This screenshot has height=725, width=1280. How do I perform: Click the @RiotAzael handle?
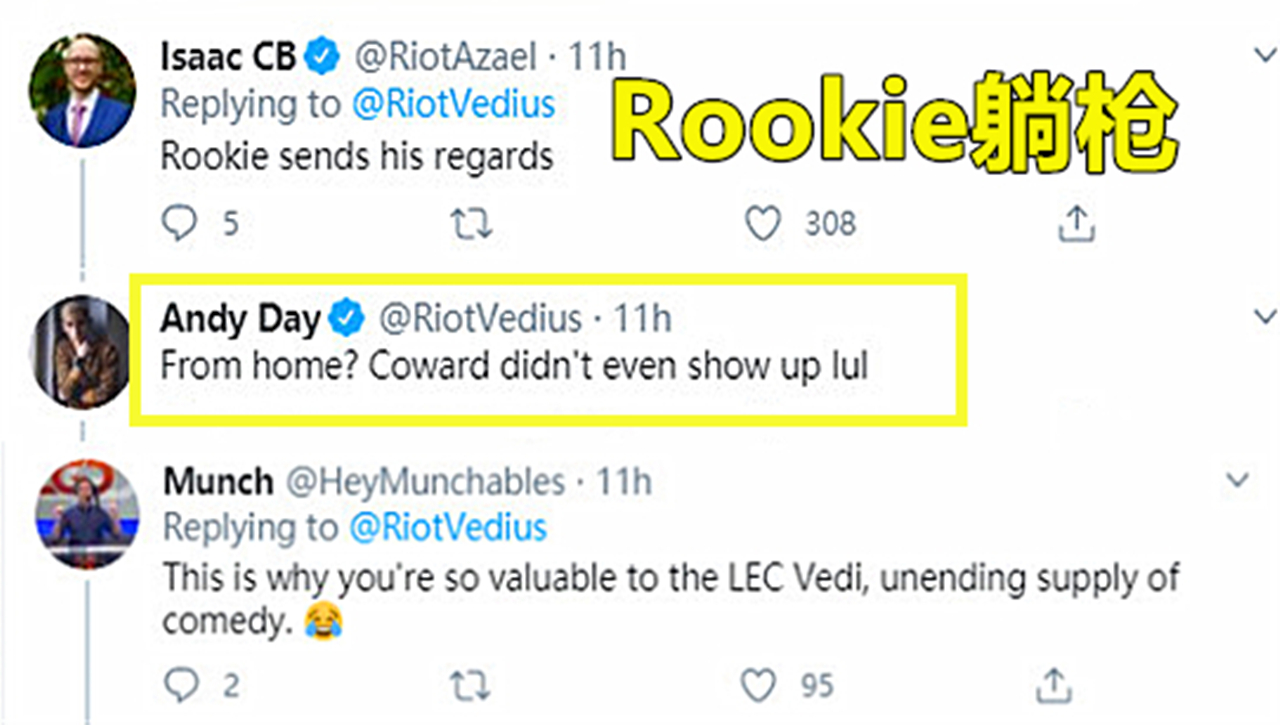click(448, 58)
